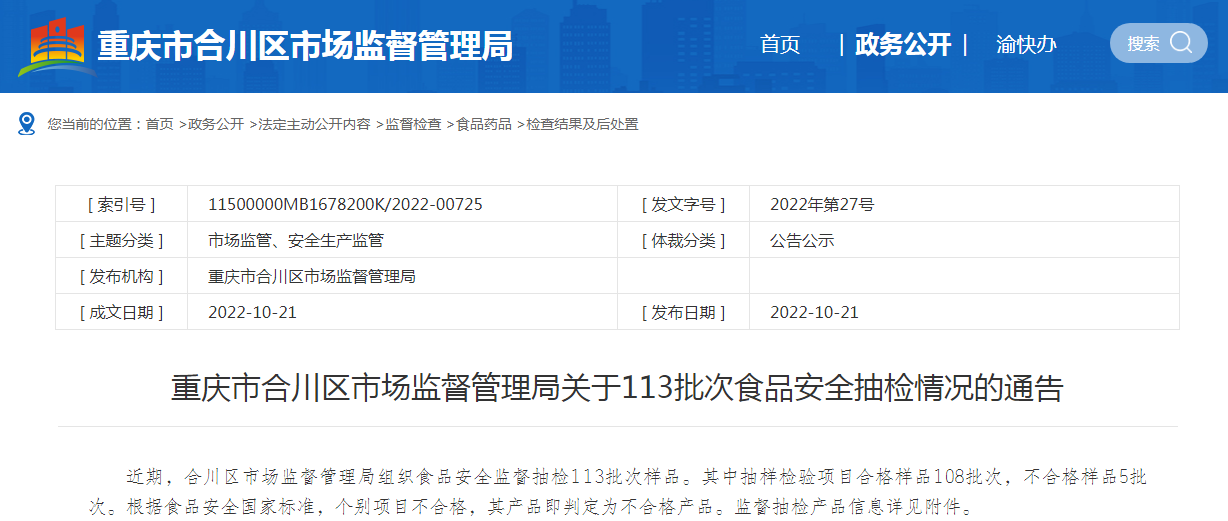Click the 搜索 search box

tap(1158, 43)
